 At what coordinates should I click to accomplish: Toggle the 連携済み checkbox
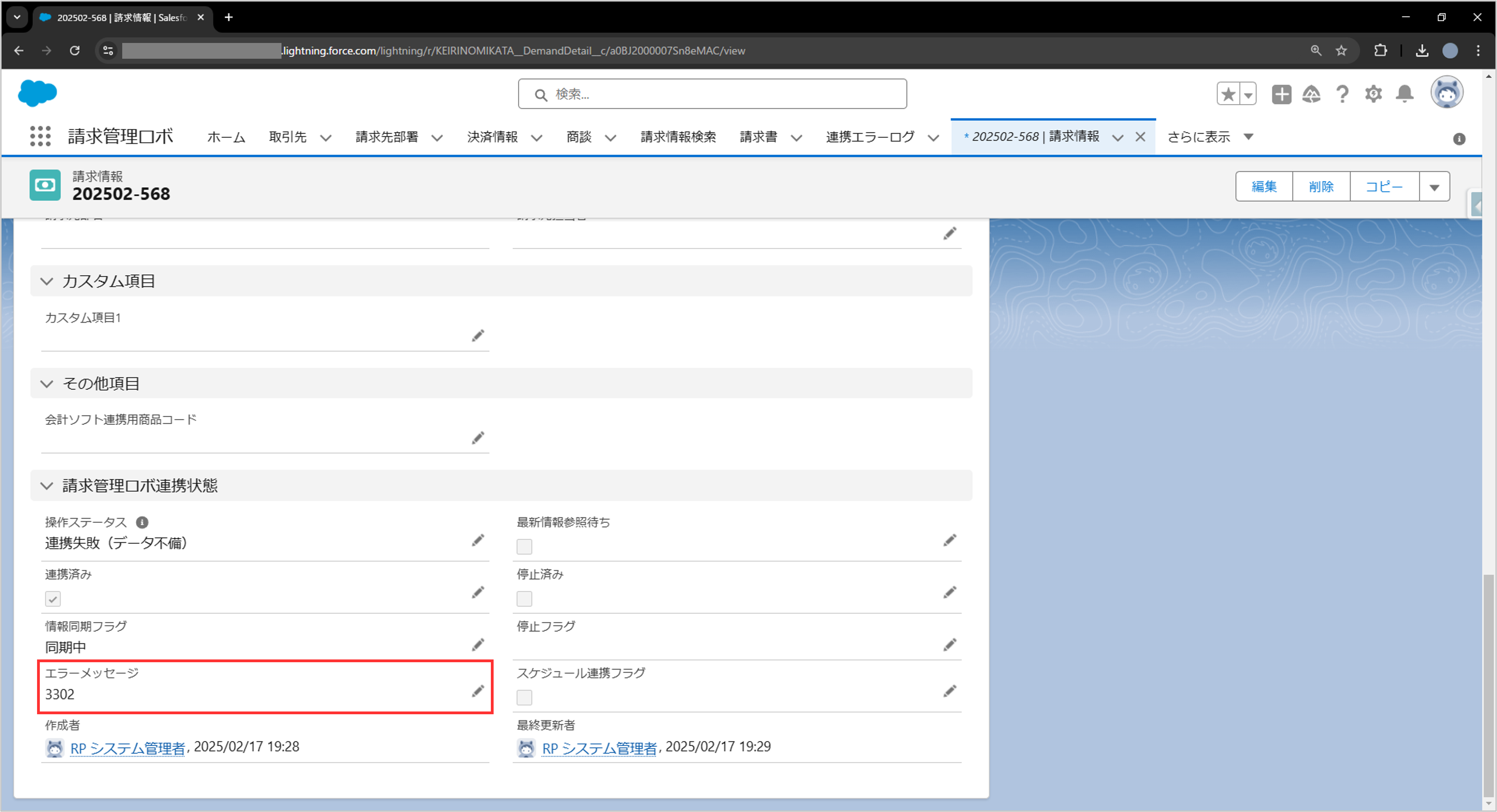pyautogui.click(x=53, y=599)
